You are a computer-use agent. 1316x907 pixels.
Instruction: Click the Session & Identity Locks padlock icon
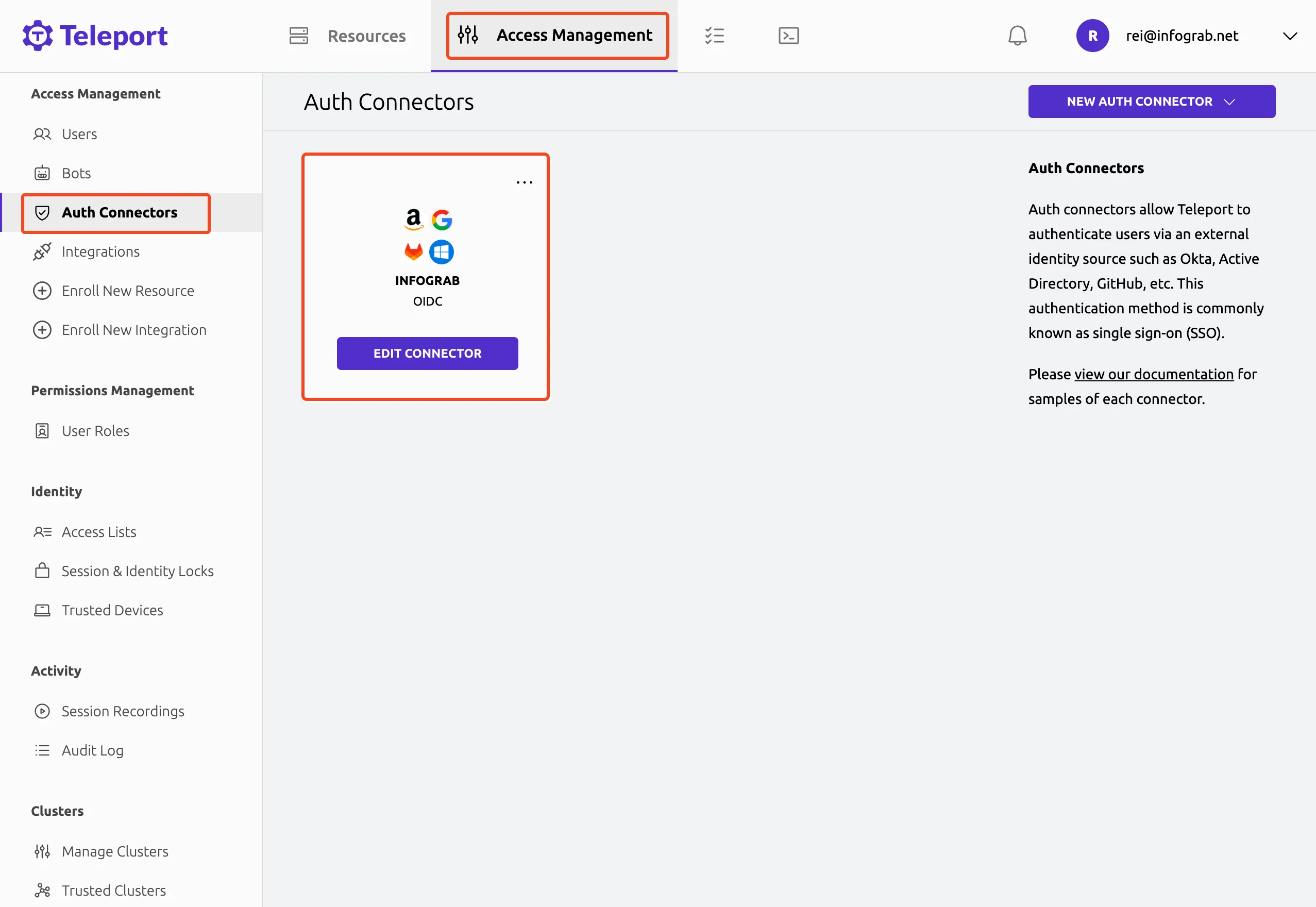coord(43,570)
